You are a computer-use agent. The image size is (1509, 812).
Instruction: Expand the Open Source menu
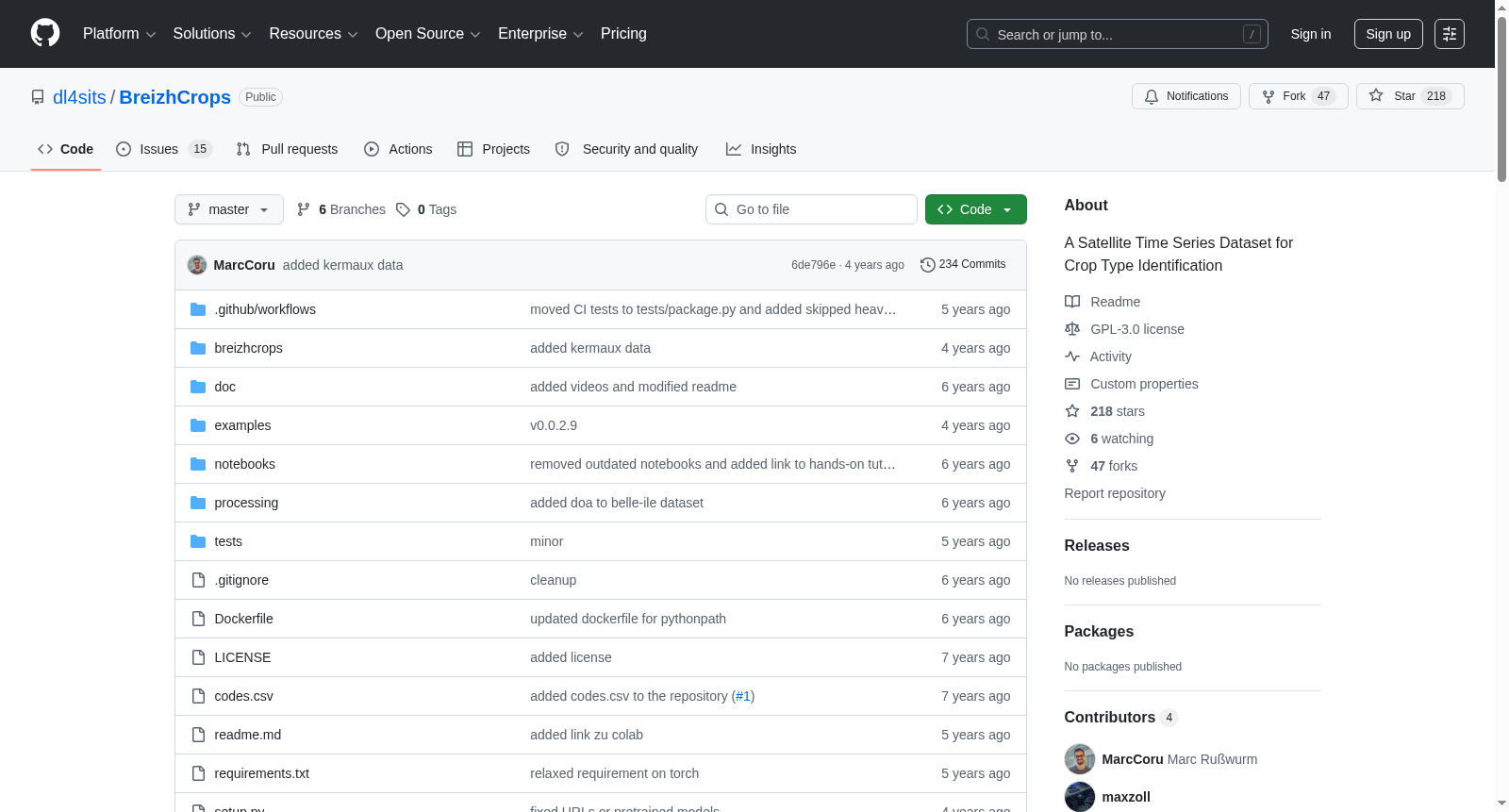(x=428, y=34)
